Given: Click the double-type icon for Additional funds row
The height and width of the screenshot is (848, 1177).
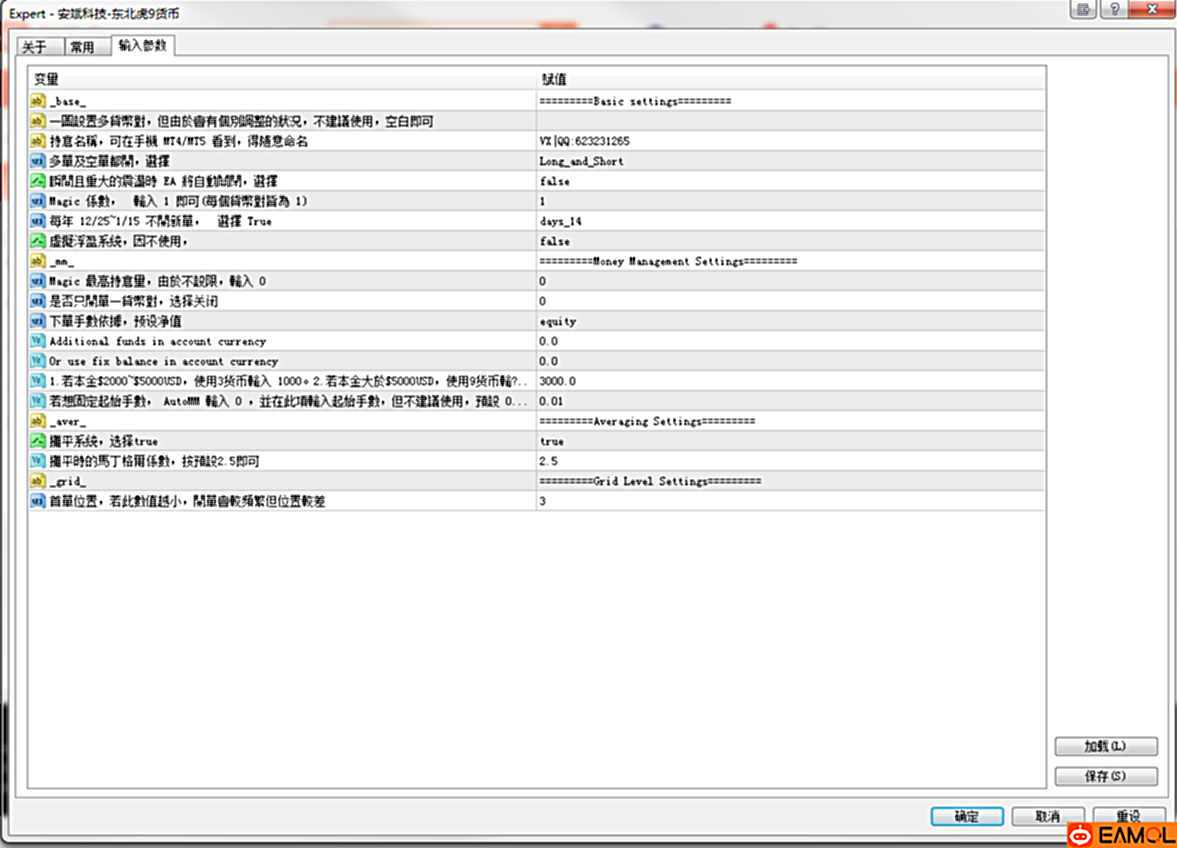Looking at the screenshot, I should click(x=39, y=341).
